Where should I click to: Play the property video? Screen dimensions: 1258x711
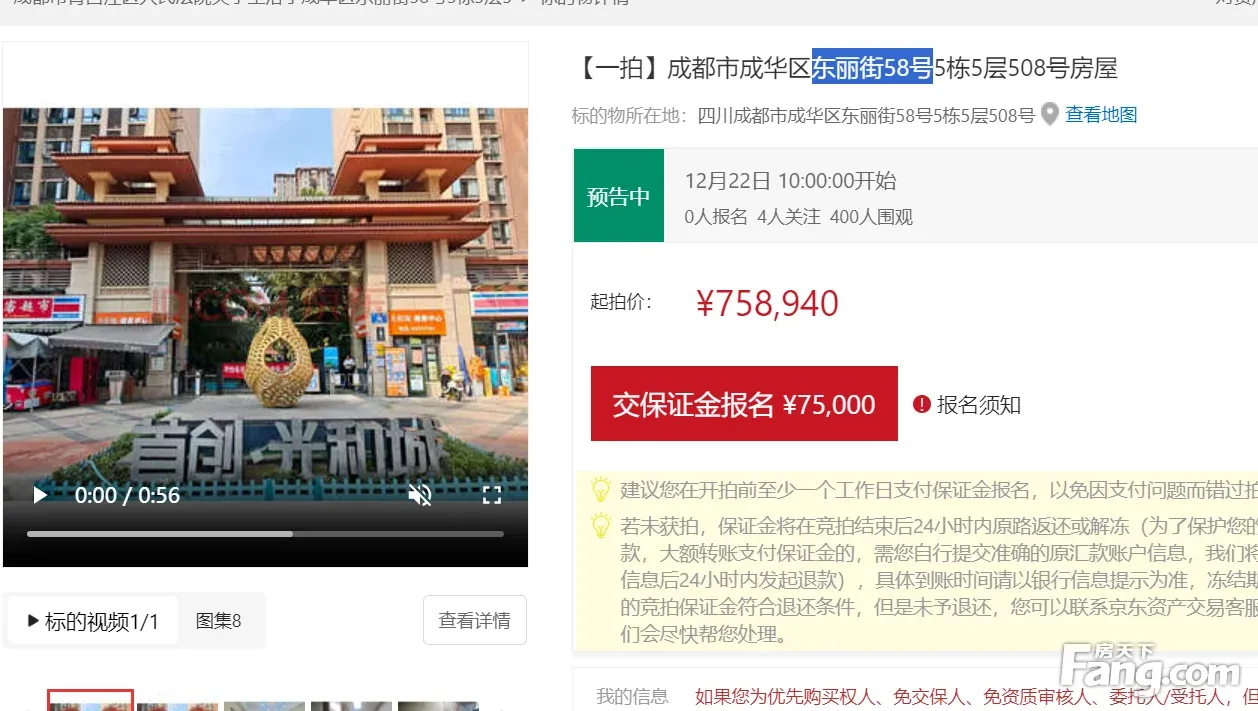(x=40, y=495)
